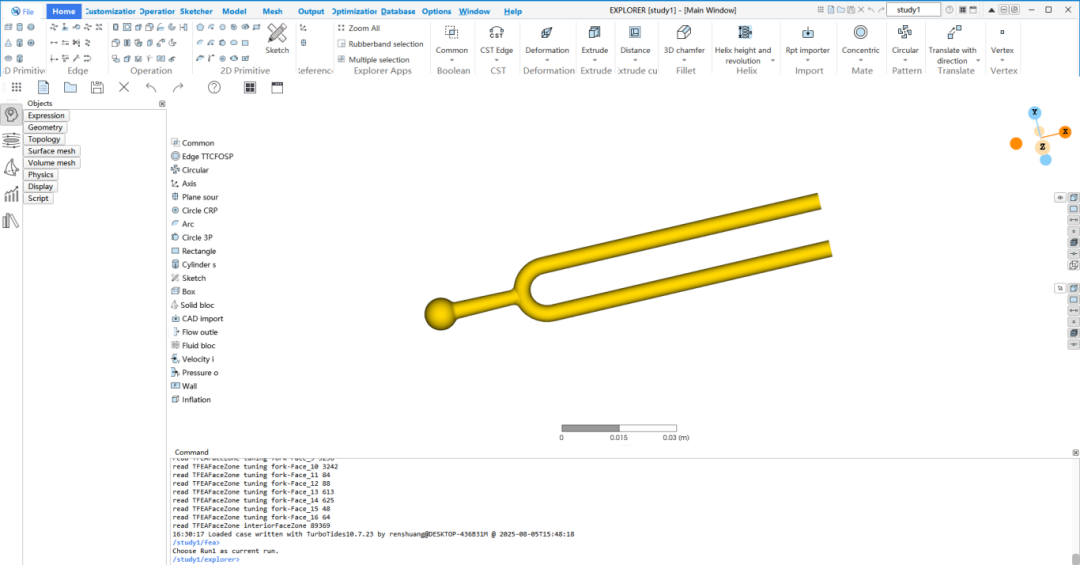
Task: Select Translate with direction icon
Action: tap(954, 32)
